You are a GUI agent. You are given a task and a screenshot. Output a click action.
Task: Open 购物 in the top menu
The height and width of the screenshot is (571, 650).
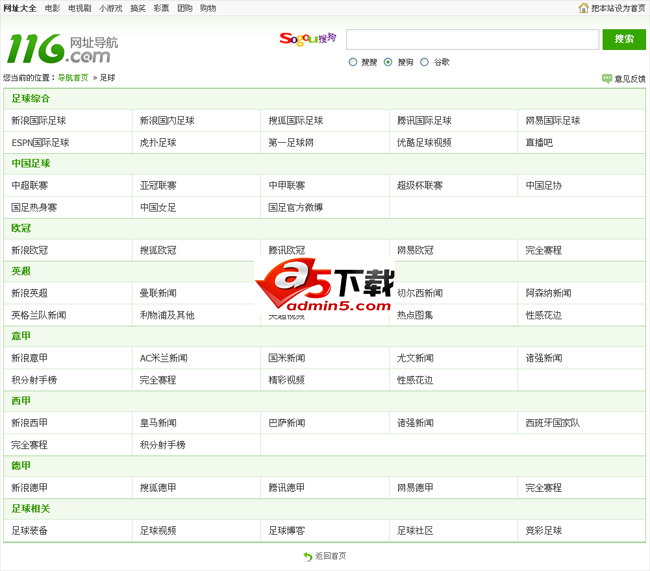tap(208, 8)
